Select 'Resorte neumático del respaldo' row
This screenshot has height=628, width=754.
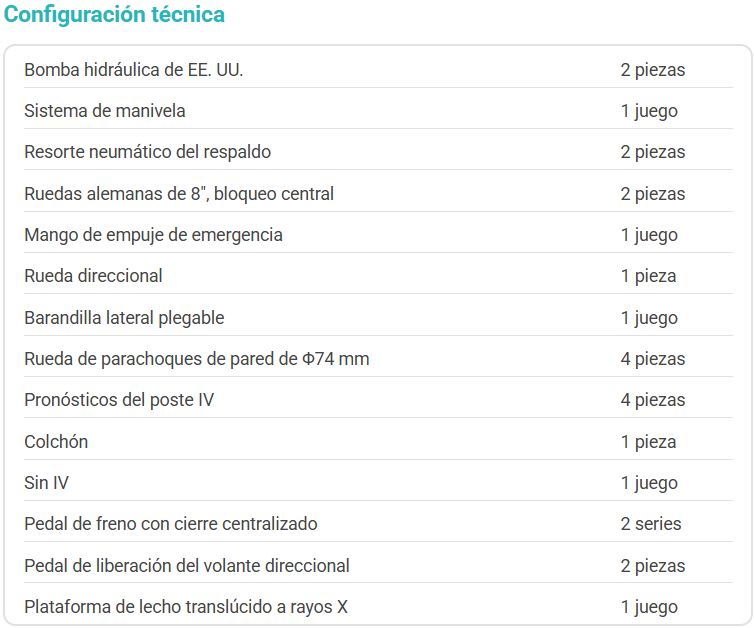148,152
